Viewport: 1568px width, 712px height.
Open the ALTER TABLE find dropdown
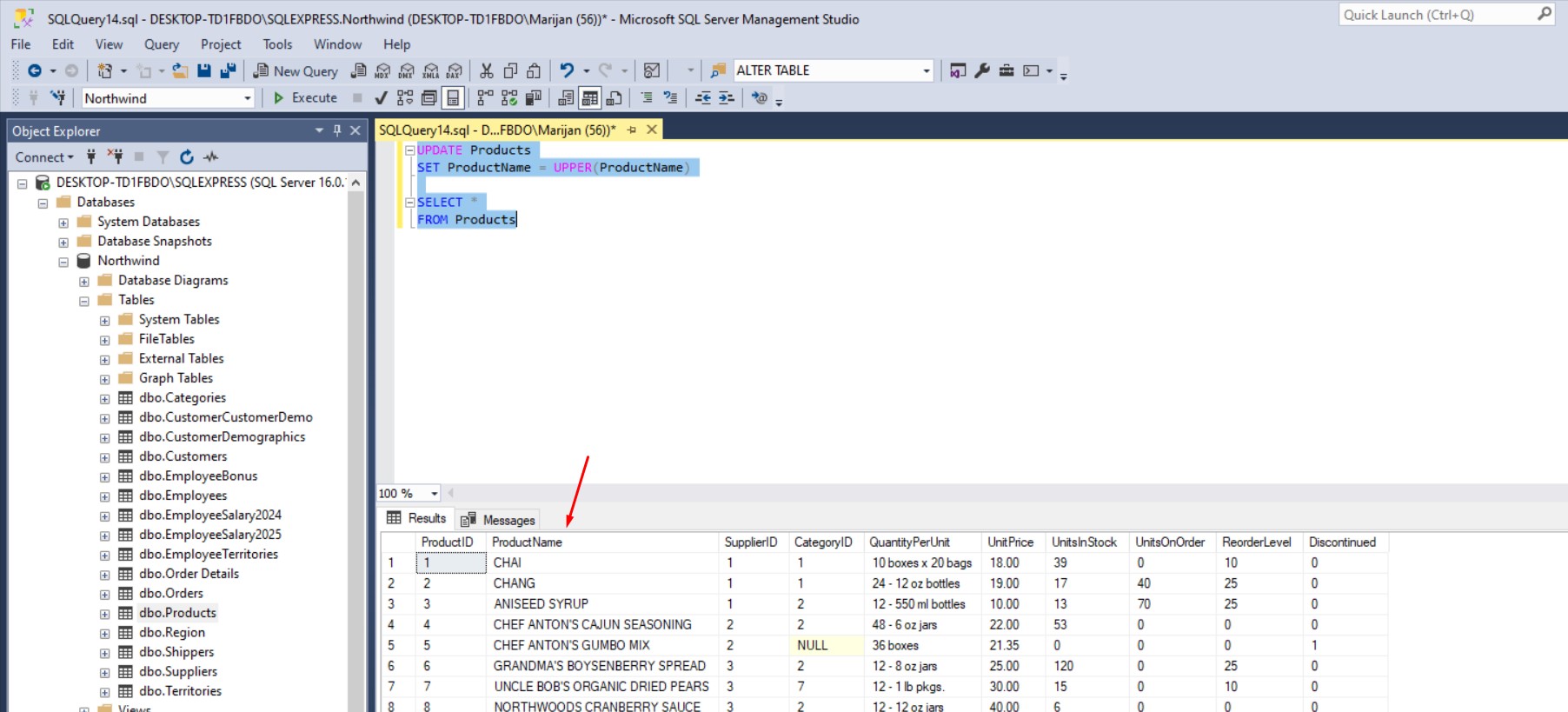[x=926, y=71]
